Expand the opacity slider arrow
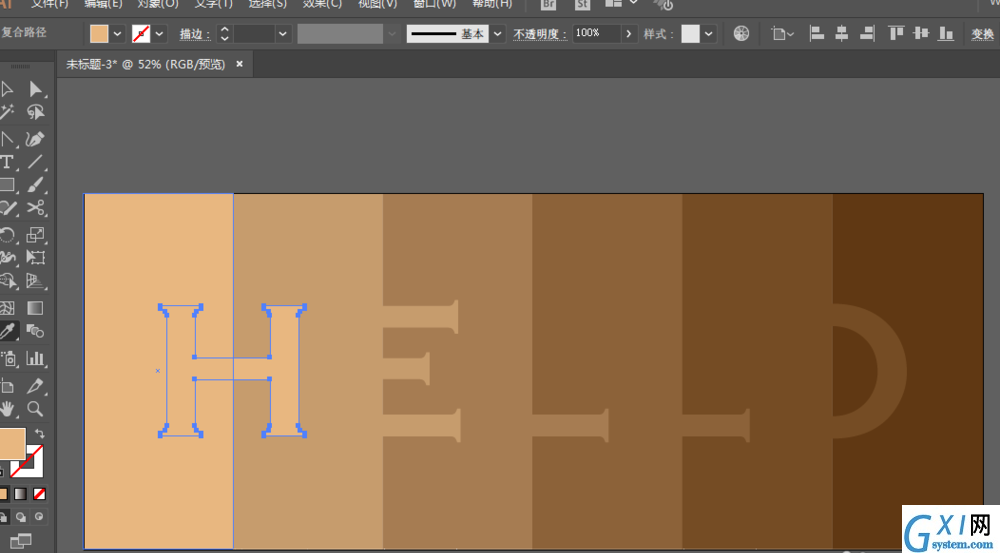Viewport: 1000px width, 553px height. pos(629,34)
